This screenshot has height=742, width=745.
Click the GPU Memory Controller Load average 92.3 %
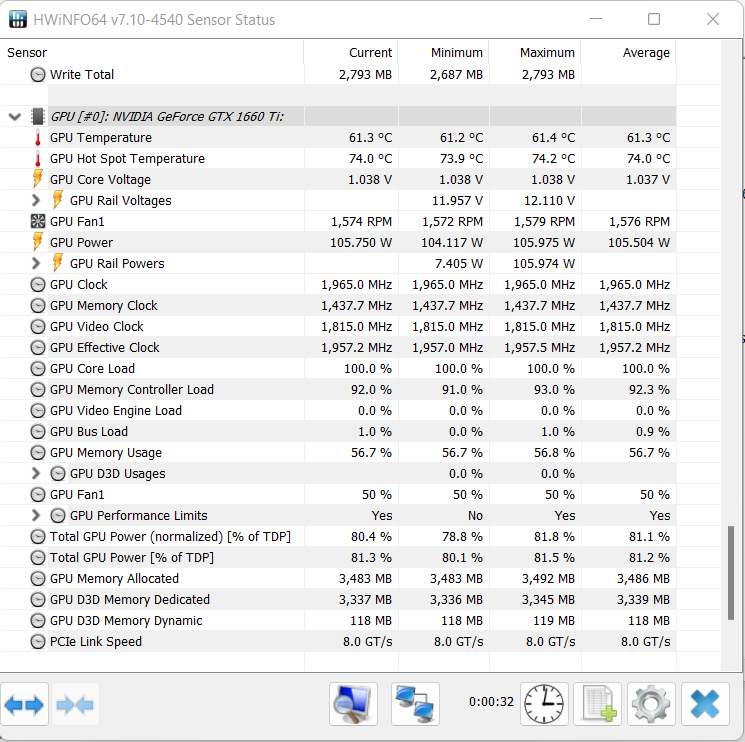pos(649,390)
